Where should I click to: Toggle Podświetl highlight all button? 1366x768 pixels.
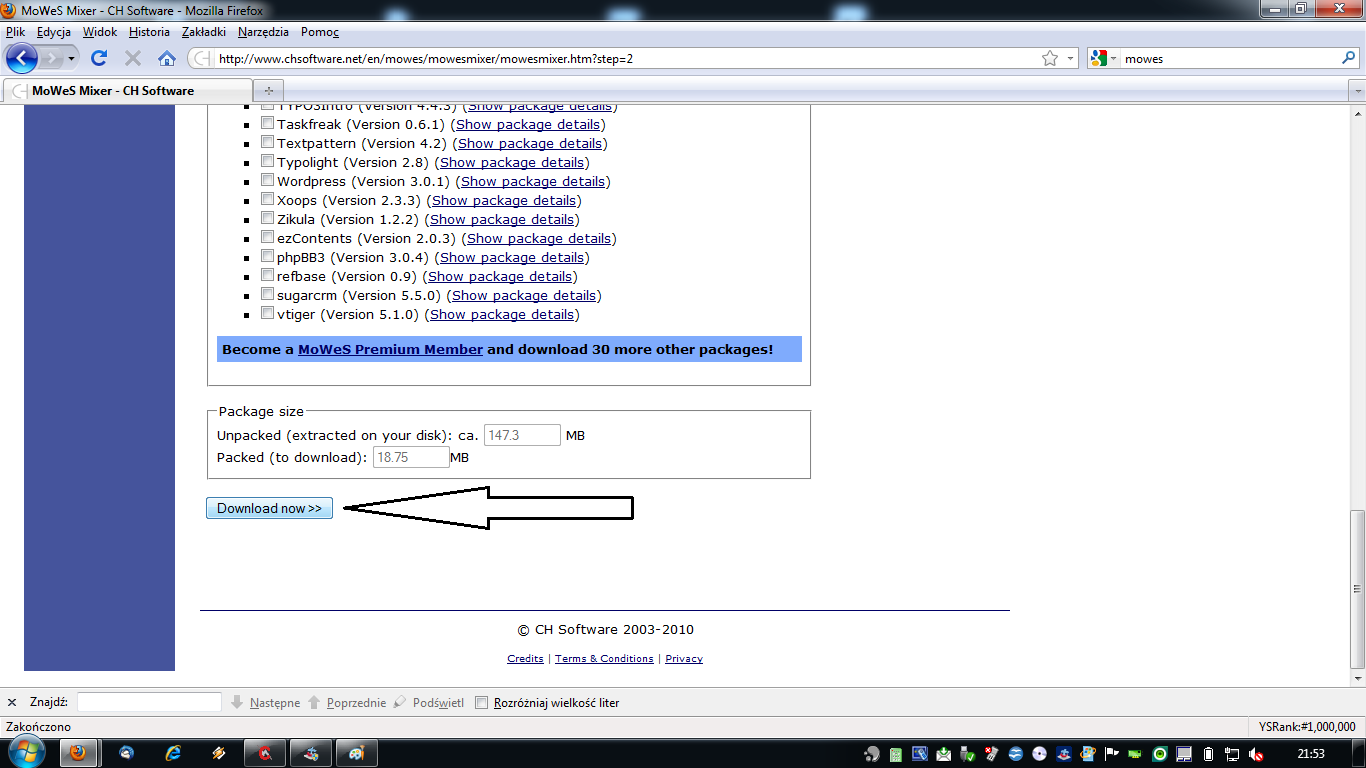(428, 703)
